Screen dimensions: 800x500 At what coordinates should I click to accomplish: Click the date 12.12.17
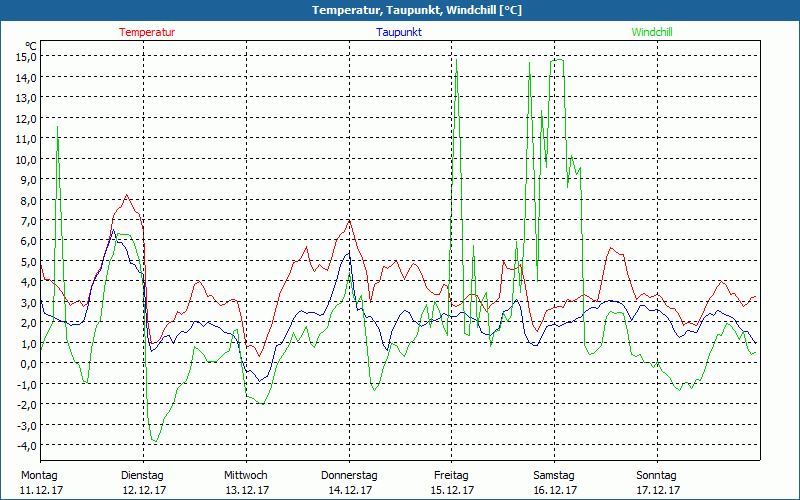tap(144, 490)
